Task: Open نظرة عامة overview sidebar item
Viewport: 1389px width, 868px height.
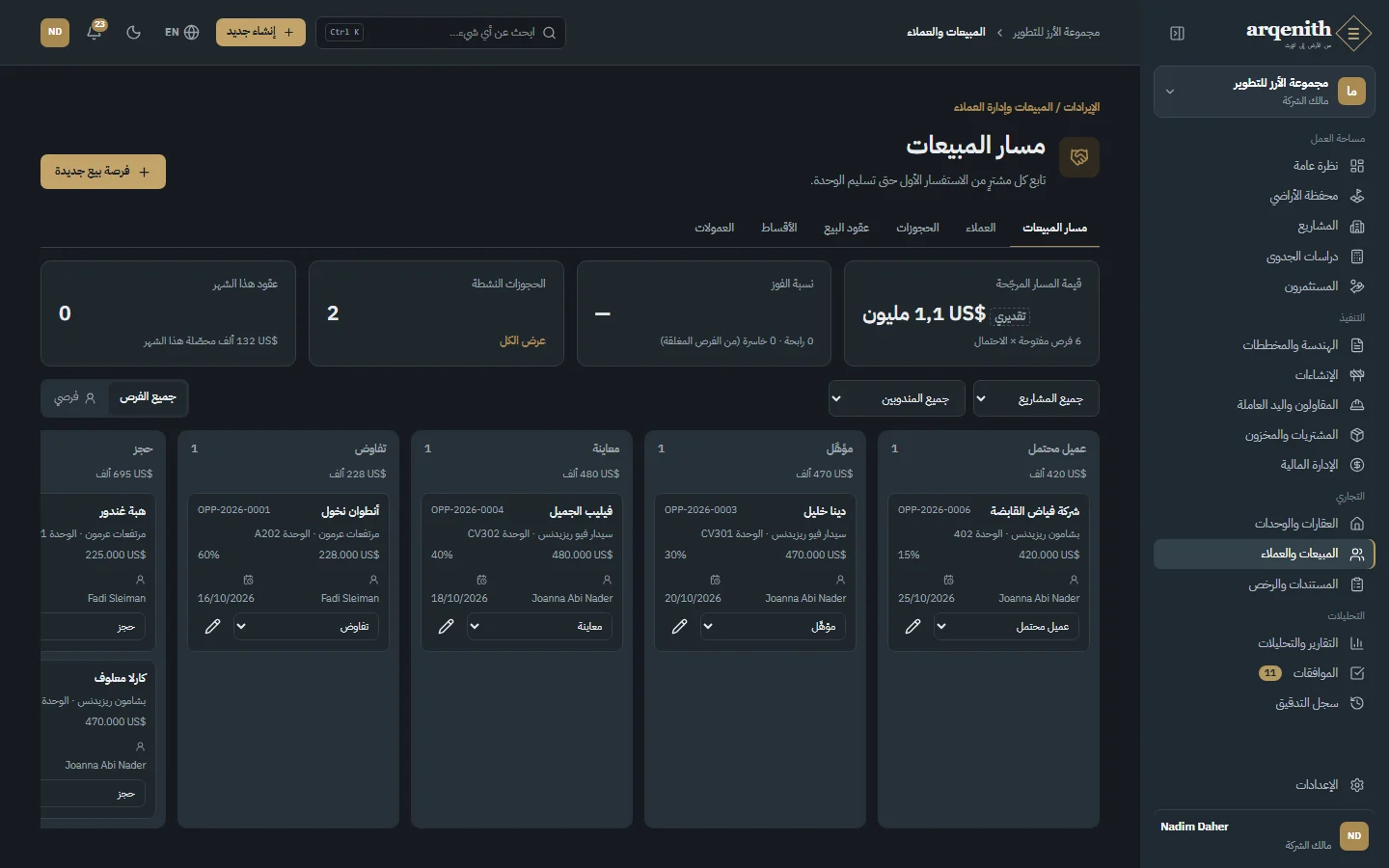Action: click(1264, 166)
